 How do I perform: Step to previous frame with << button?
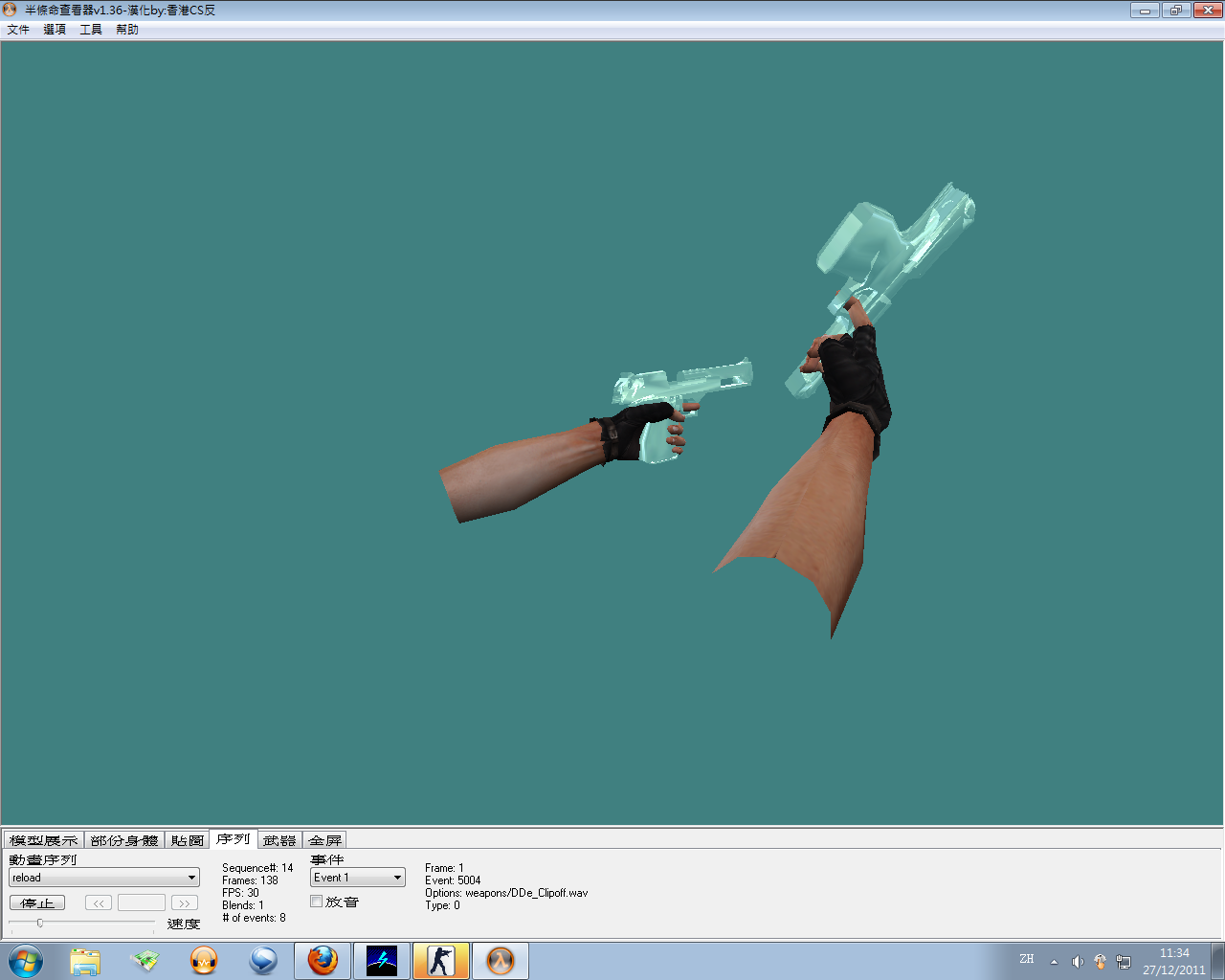[x=99, y=902]
